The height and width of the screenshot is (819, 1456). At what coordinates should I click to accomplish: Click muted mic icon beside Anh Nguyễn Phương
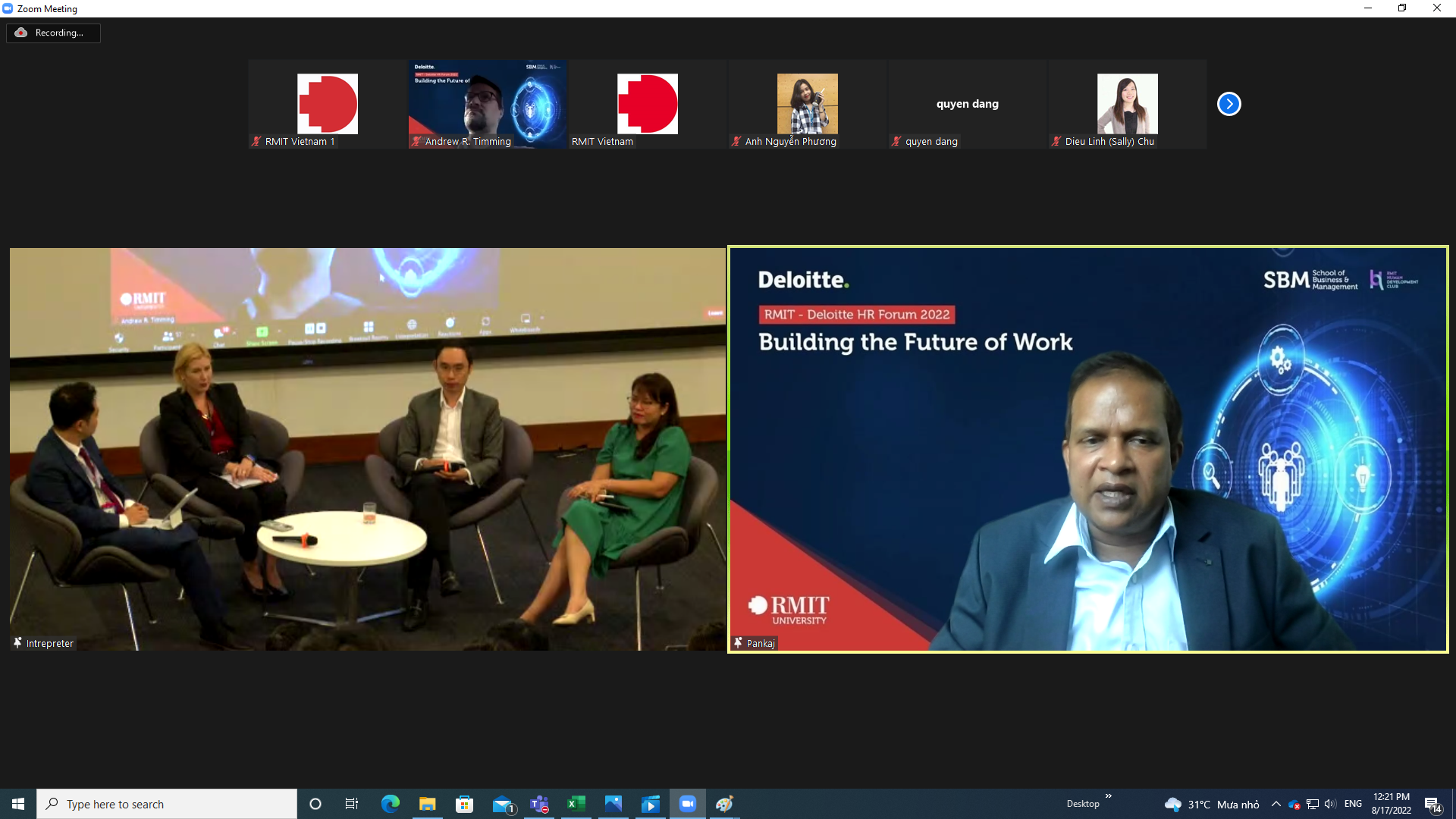pyautogui.click(x=736, y=141)
